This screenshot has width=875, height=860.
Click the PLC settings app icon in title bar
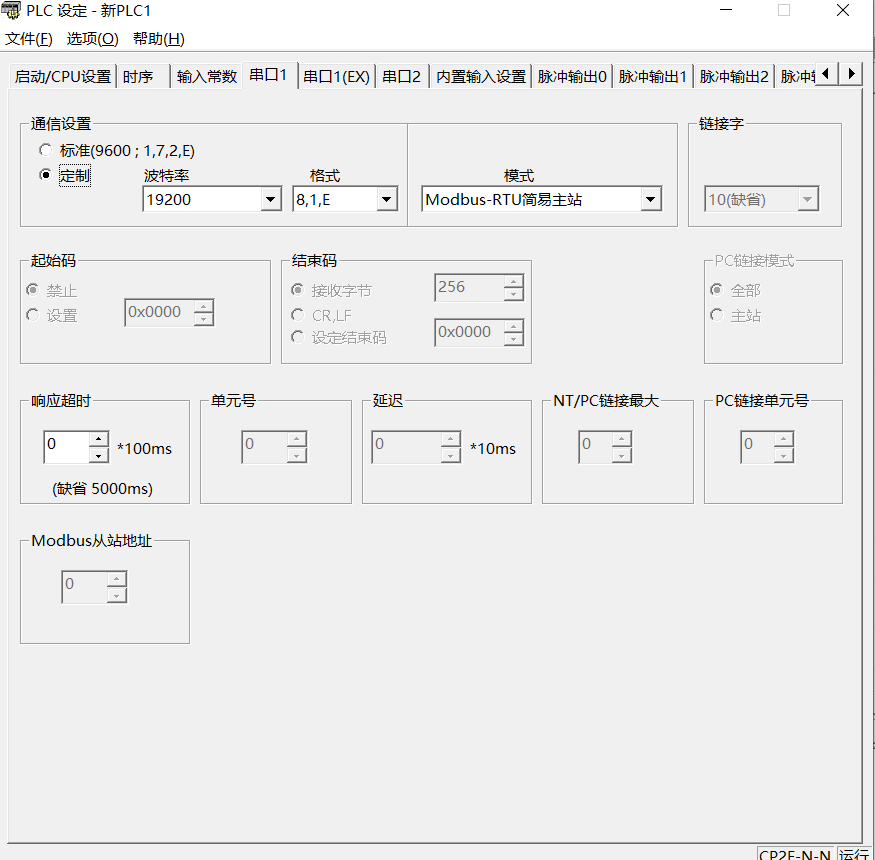point(13,11)
